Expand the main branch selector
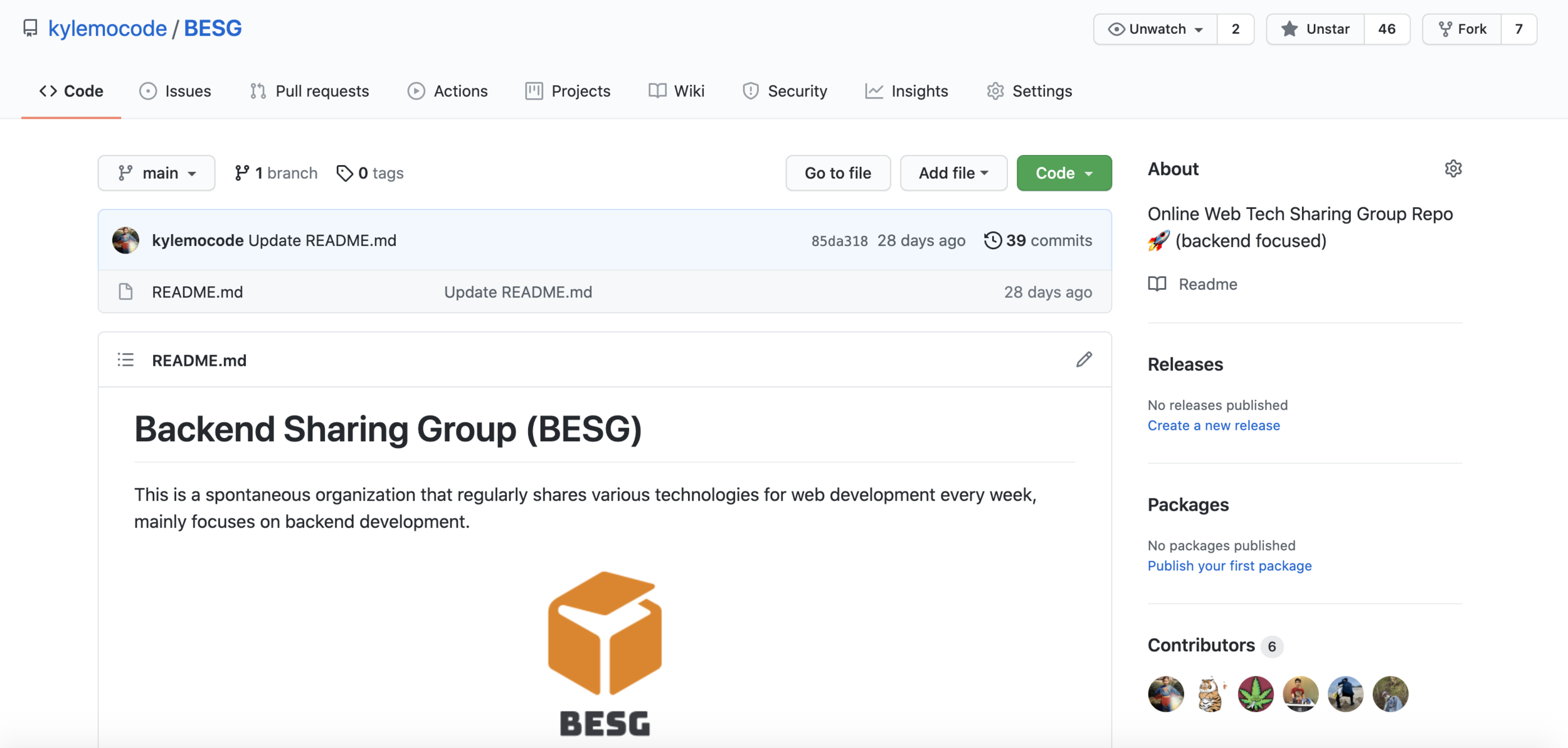The height and width of the screenshot is (748, 1568). point(157,173)
